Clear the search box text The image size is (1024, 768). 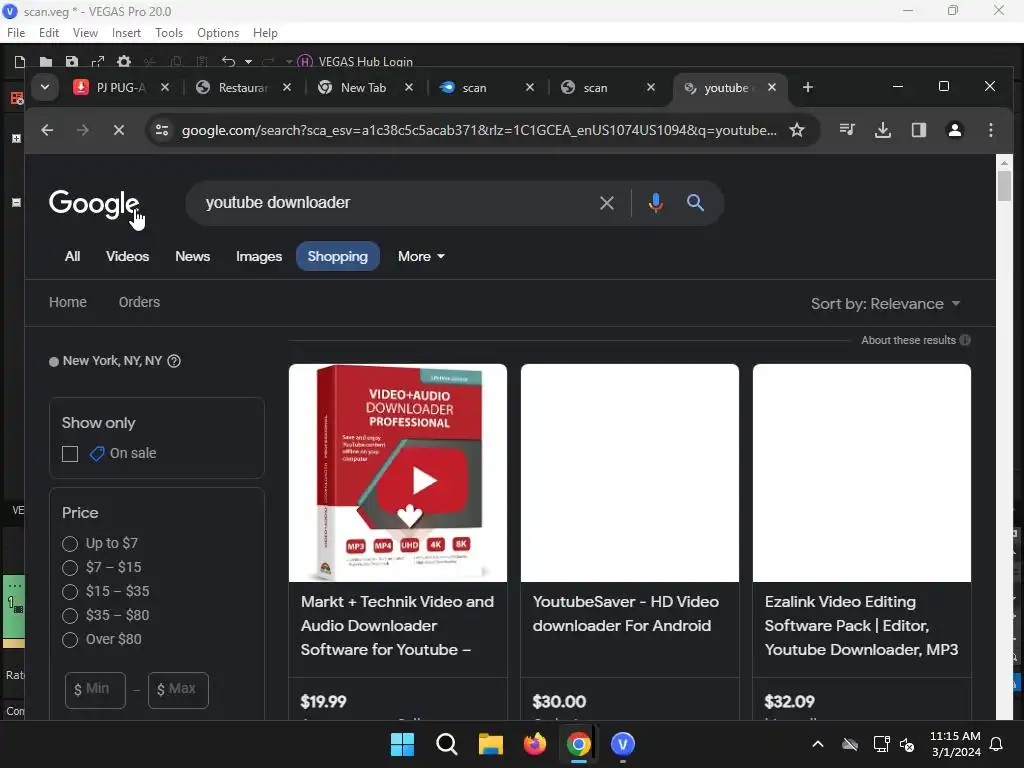607,203
